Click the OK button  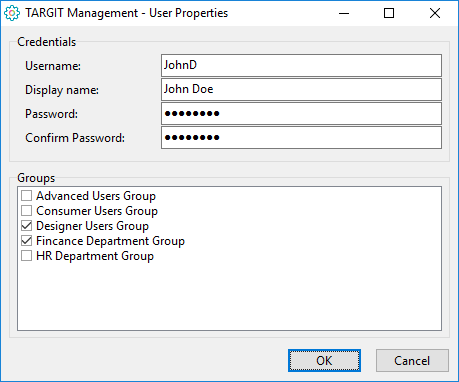324,360
